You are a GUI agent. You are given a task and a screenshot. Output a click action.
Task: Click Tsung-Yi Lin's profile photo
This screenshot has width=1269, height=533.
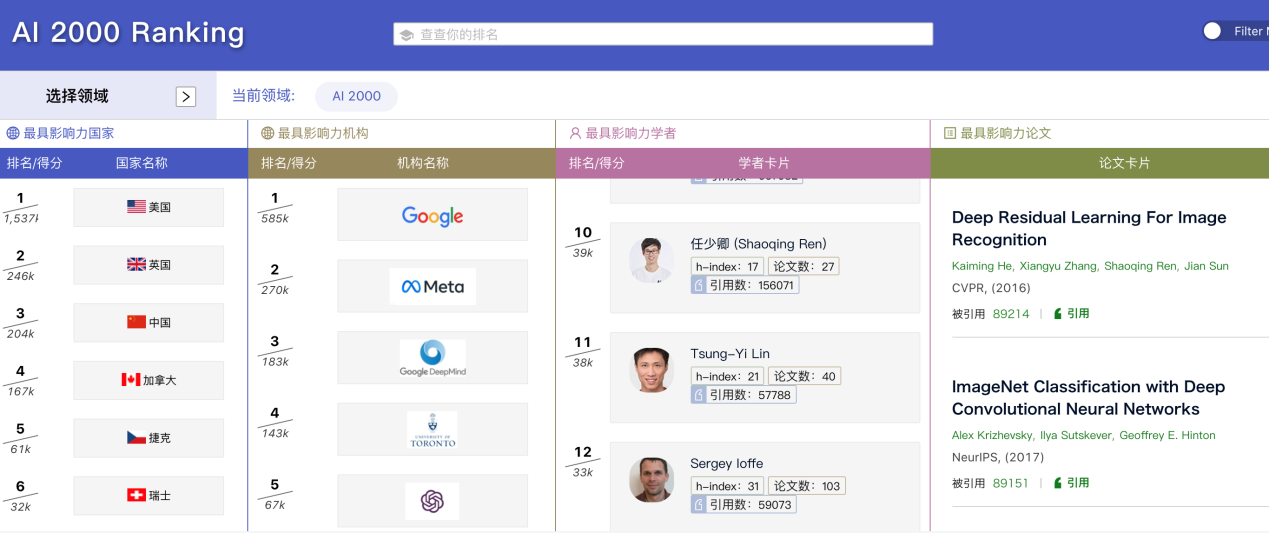[651, 370]
